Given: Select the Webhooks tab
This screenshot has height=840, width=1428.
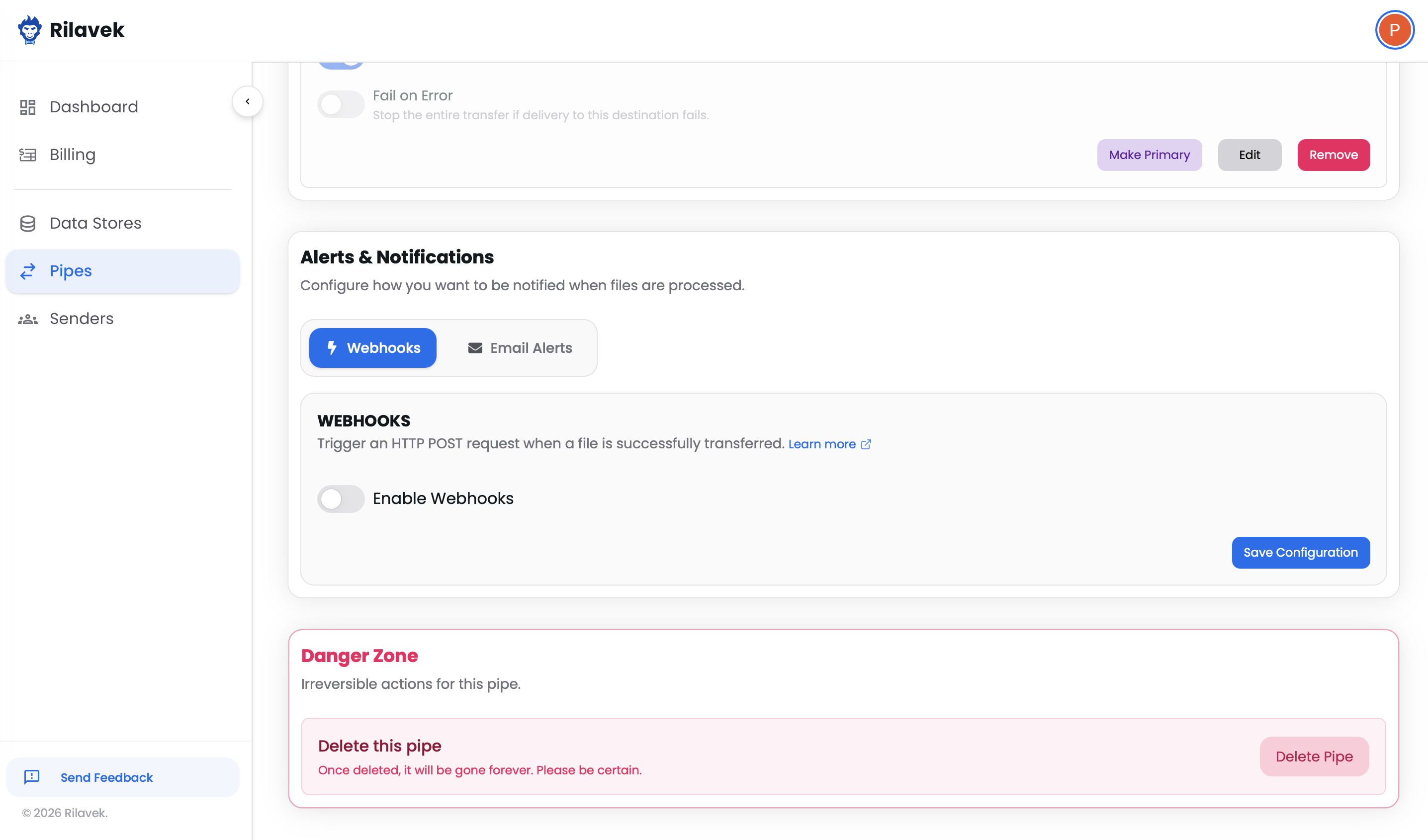Looking at the screenshot, I should [x=373, y=348].
